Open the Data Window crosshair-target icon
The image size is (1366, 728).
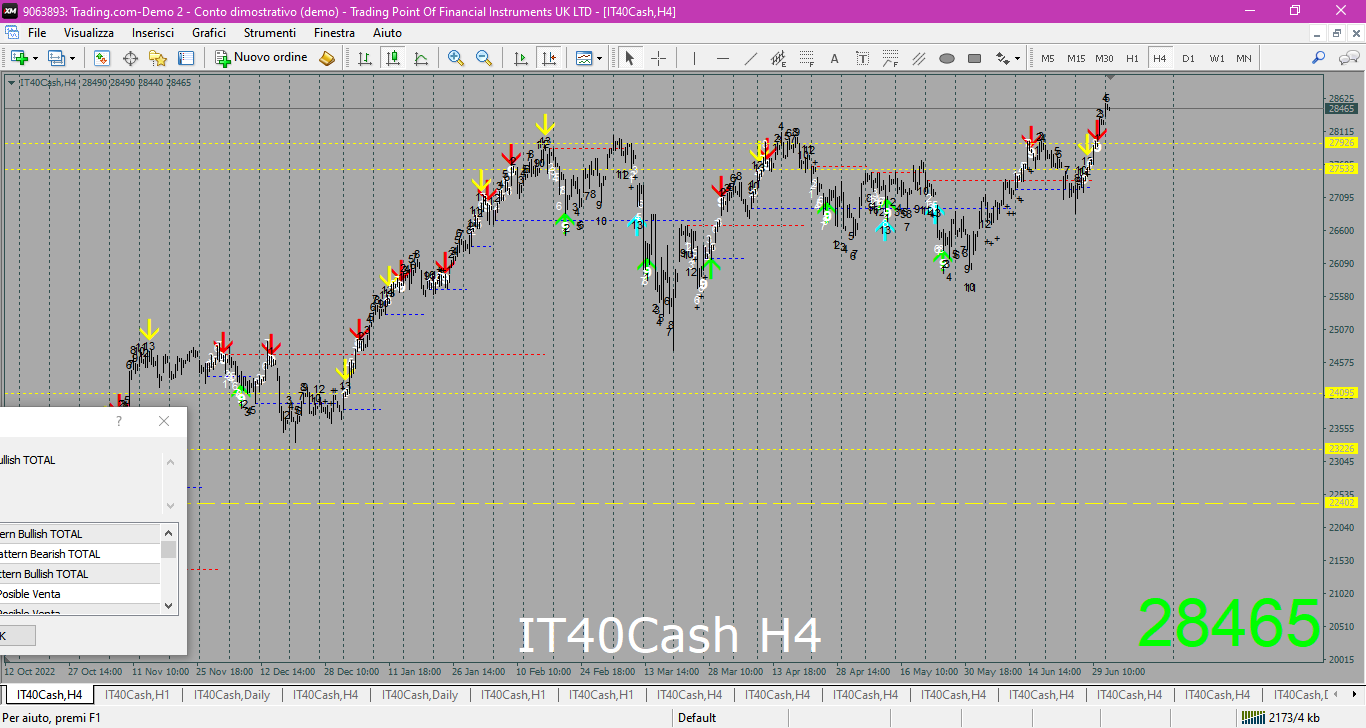tap(130, 58)
